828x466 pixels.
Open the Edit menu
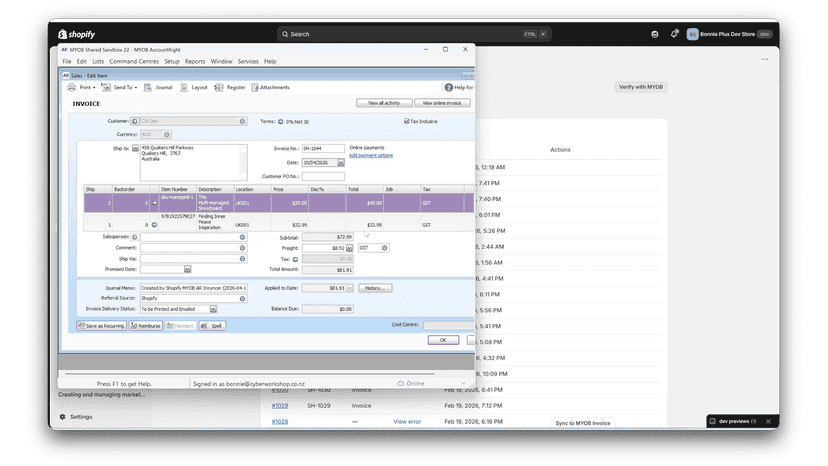[x=81, y=61]
